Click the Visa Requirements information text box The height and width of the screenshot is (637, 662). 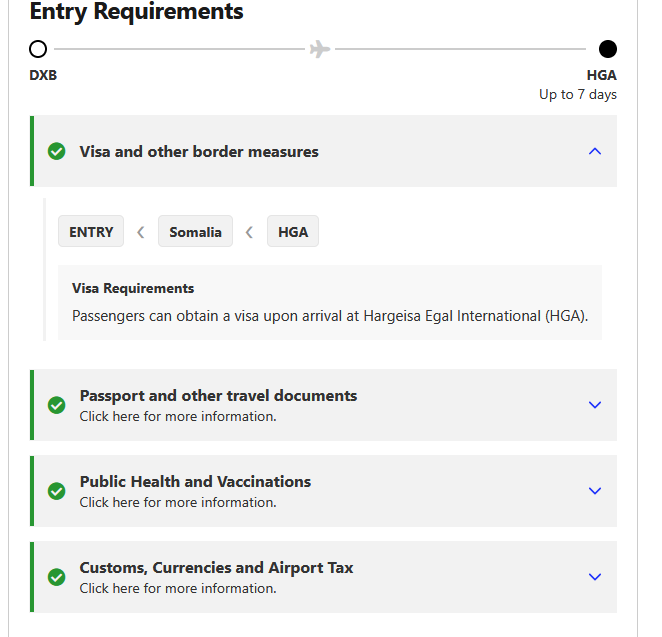click(330, 303)
